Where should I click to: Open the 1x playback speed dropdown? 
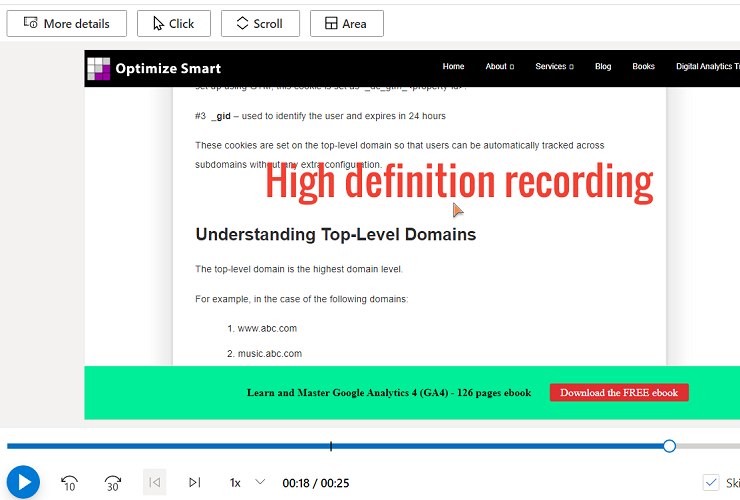coord(247,483)
